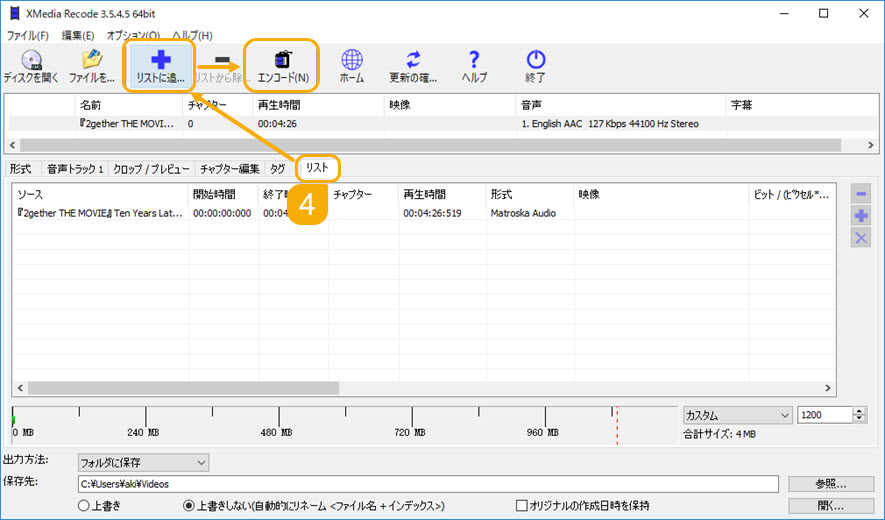Click the ソース column header

(101, 194)
